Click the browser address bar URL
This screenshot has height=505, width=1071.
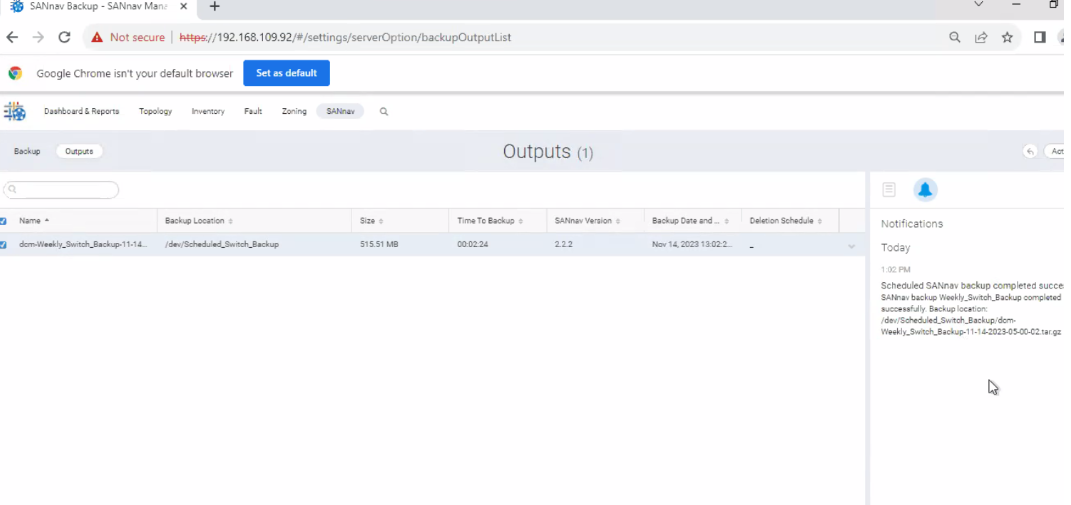click(x=345, y=38)
